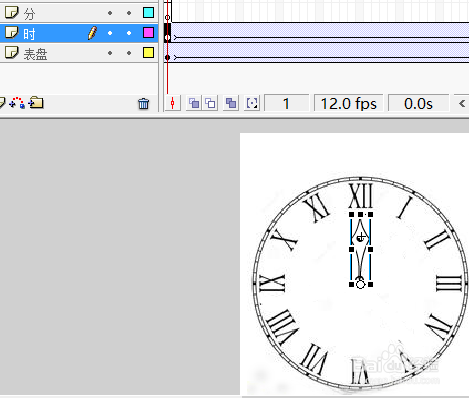The height and width of the screenshot is (398, 469).
Task: Hide the 表盘 layer using its visibility dot
Action: tap(110, 53)
